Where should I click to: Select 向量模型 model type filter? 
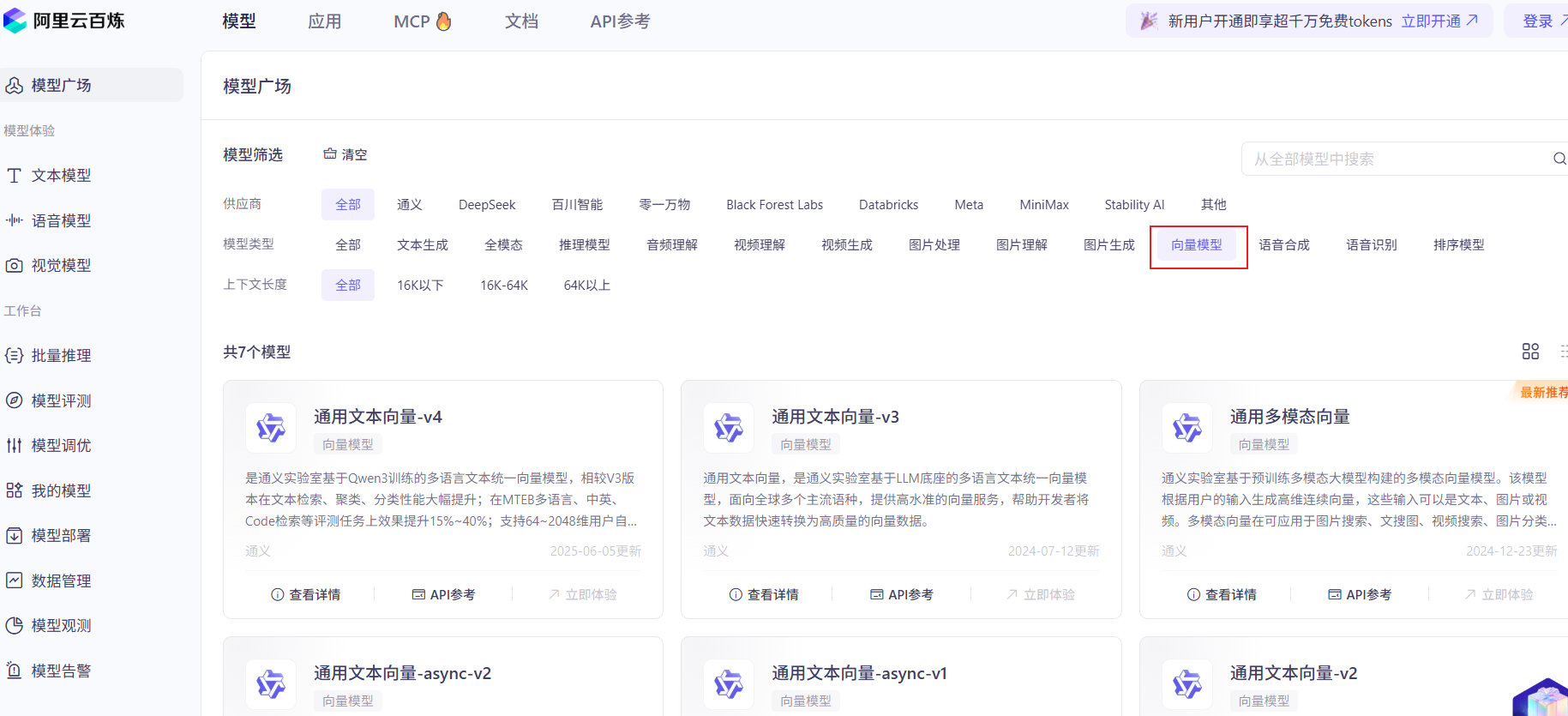point(1197,245)
